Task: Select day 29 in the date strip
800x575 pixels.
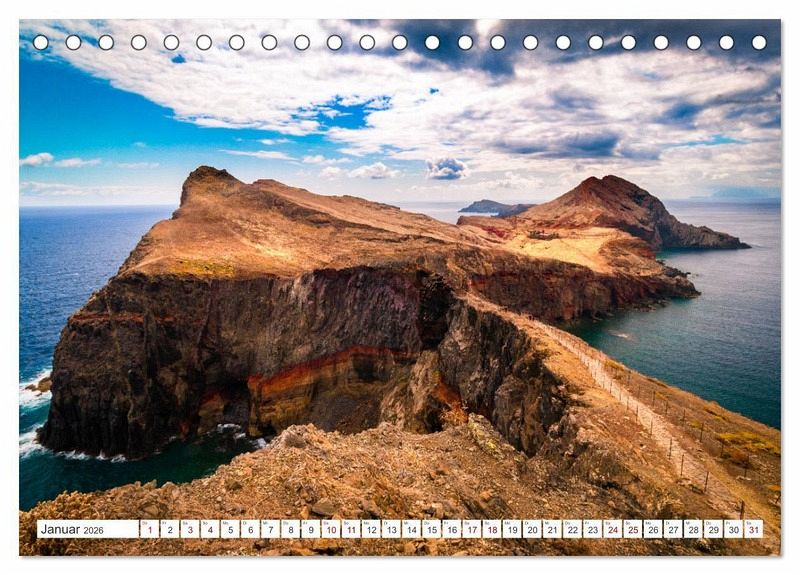Action: 714,529
